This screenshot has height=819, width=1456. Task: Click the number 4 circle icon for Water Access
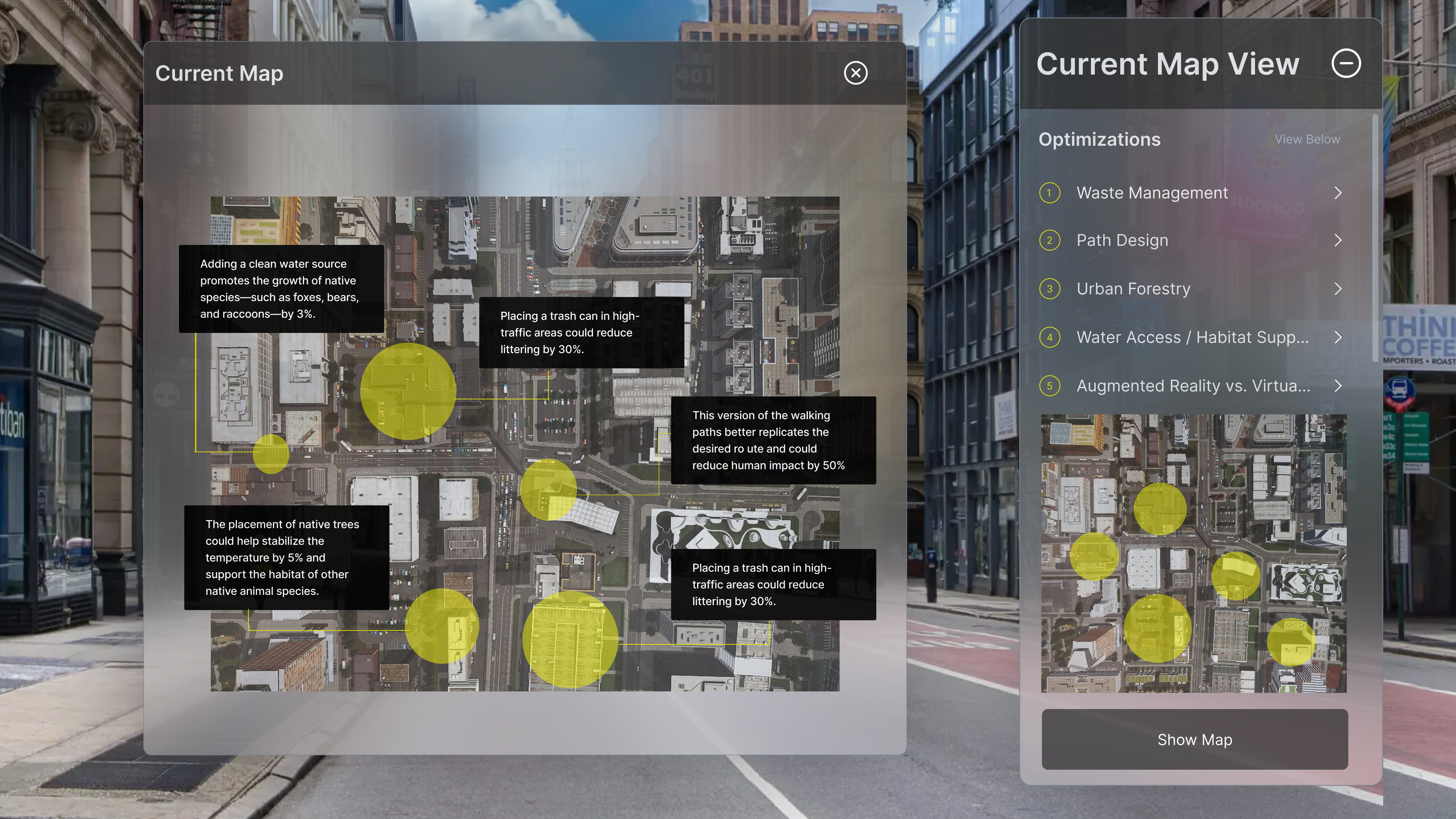click(x=1050, y=337)
